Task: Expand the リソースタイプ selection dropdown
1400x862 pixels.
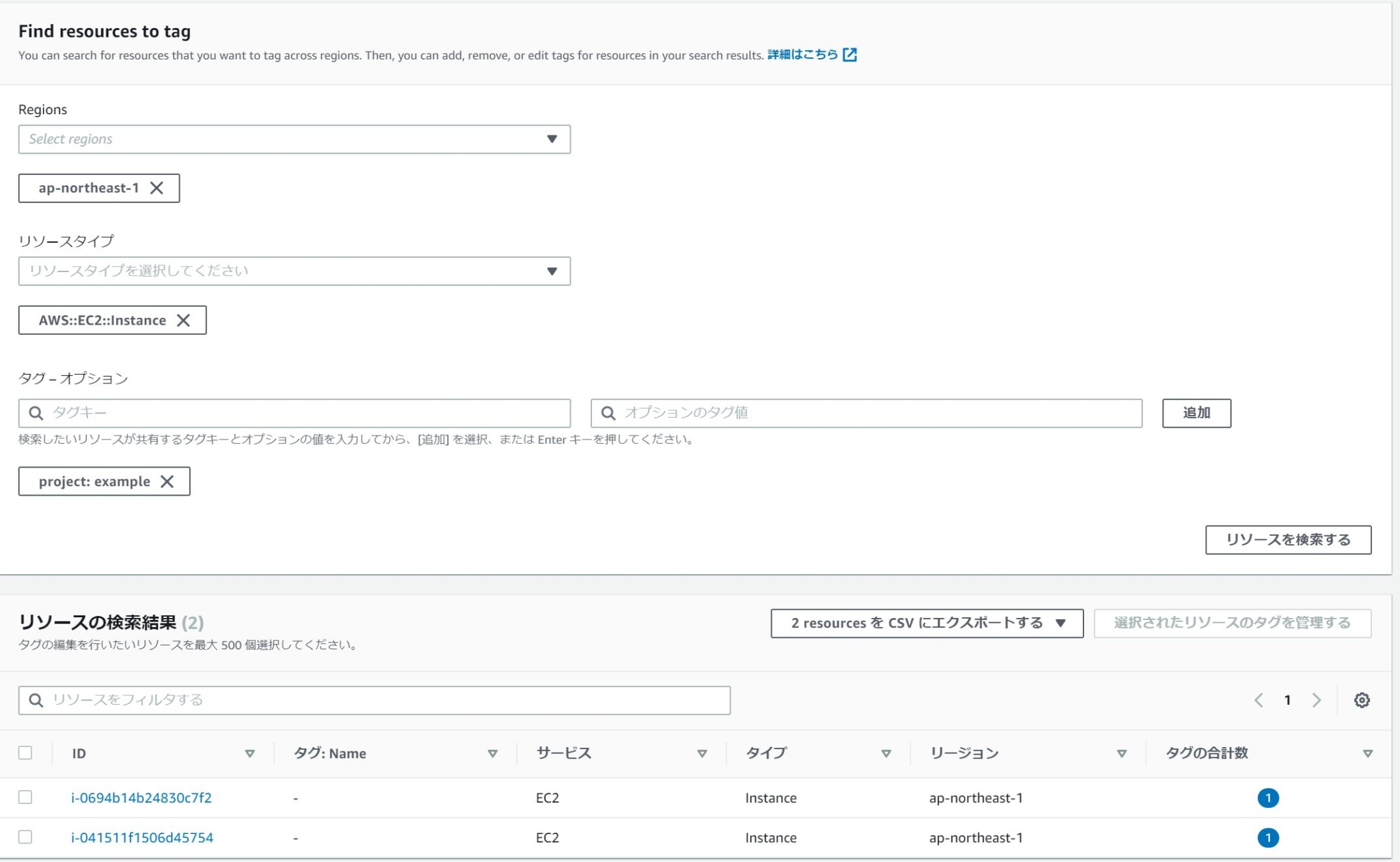Action: pyautogui.click(x=294, y=271)
